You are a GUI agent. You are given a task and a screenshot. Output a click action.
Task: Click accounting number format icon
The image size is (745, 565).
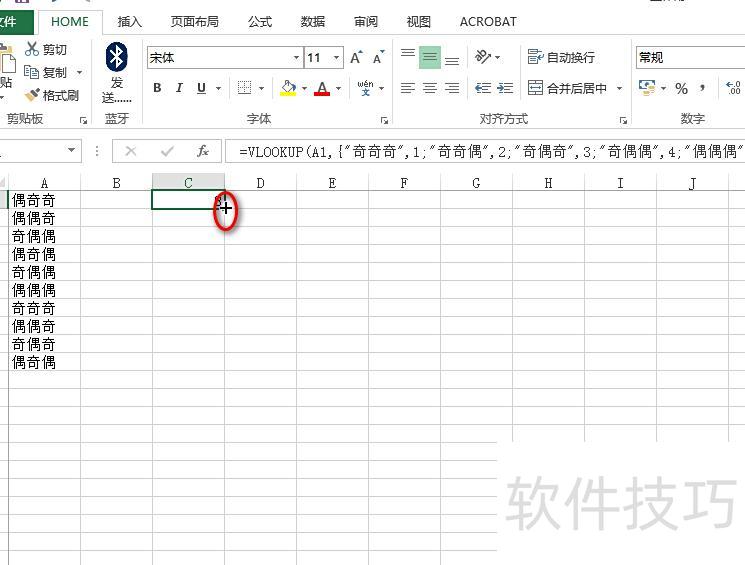point(647,88)
